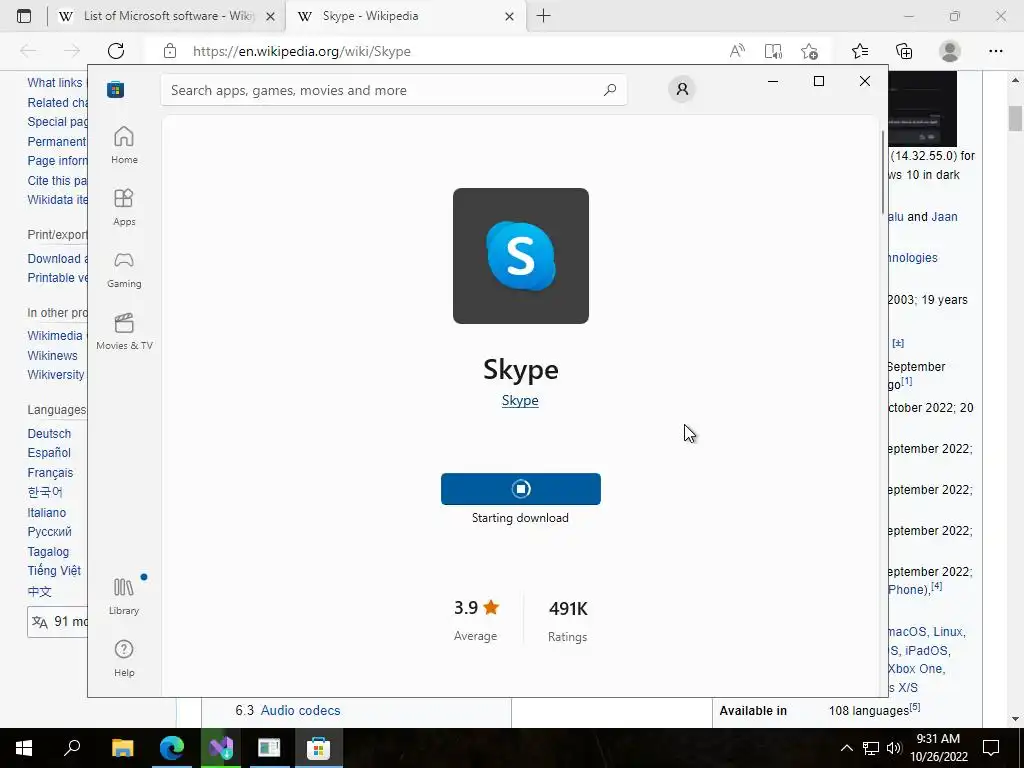Image resolution: width=1024 pixels, height=768 pixels.
Task: Open the Edge profile avatar
Action: click(x=950, y=51)
